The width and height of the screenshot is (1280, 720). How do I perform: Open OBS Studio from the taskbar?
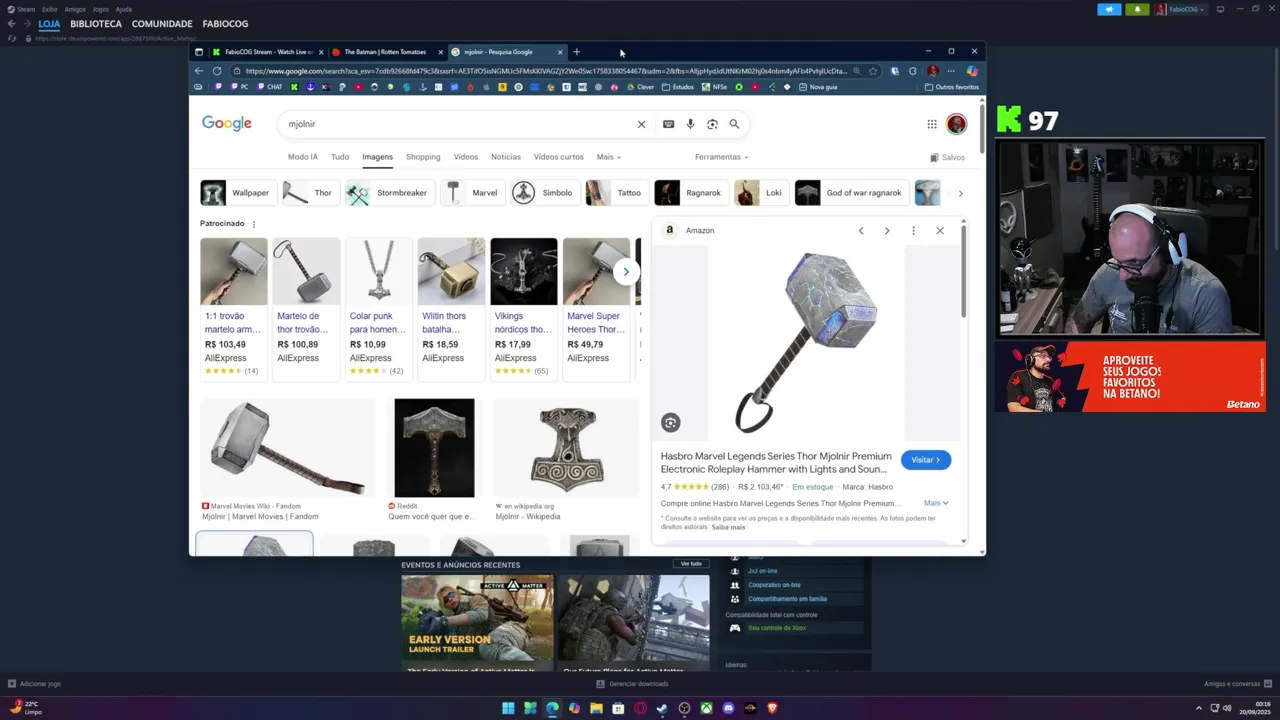tap(684, 708)
